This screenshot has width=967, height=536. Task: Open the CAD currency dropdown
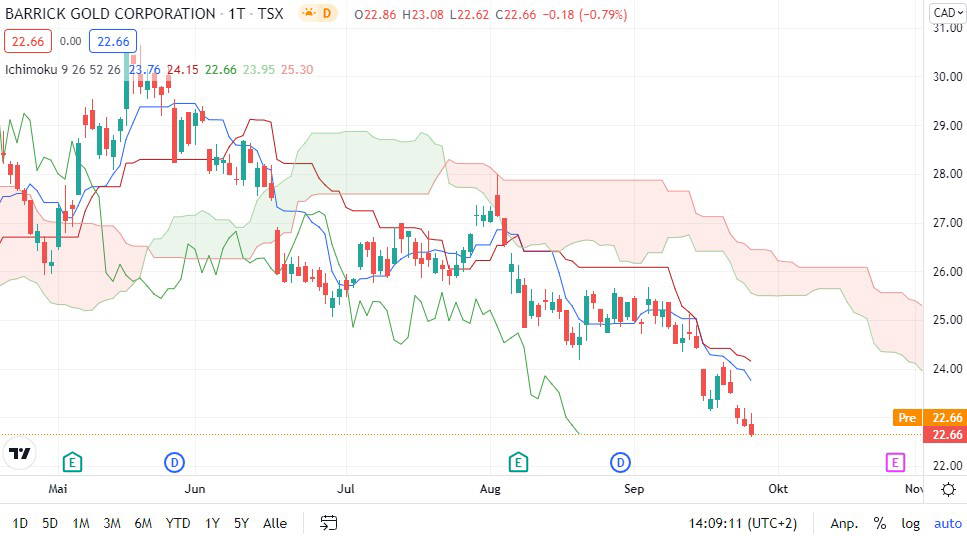[x=947, y=13]
